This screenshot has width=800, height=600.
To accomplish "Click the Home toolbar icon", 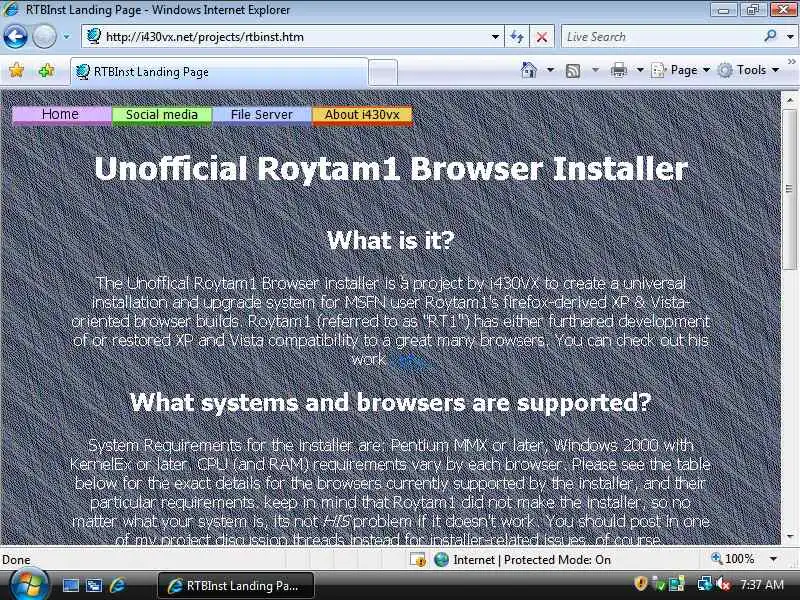I will click(529, 70).
